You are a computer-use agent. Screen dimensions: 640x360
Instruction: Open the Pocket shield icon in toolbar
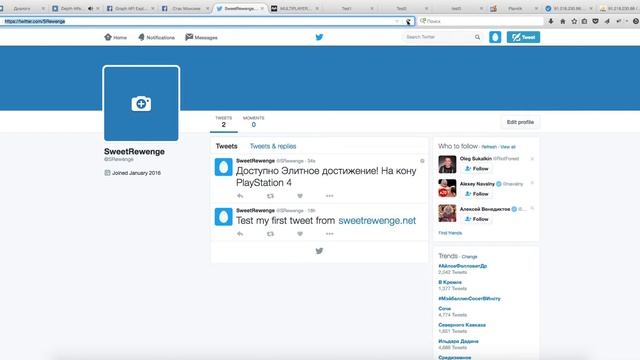click(x=596, y=21)
